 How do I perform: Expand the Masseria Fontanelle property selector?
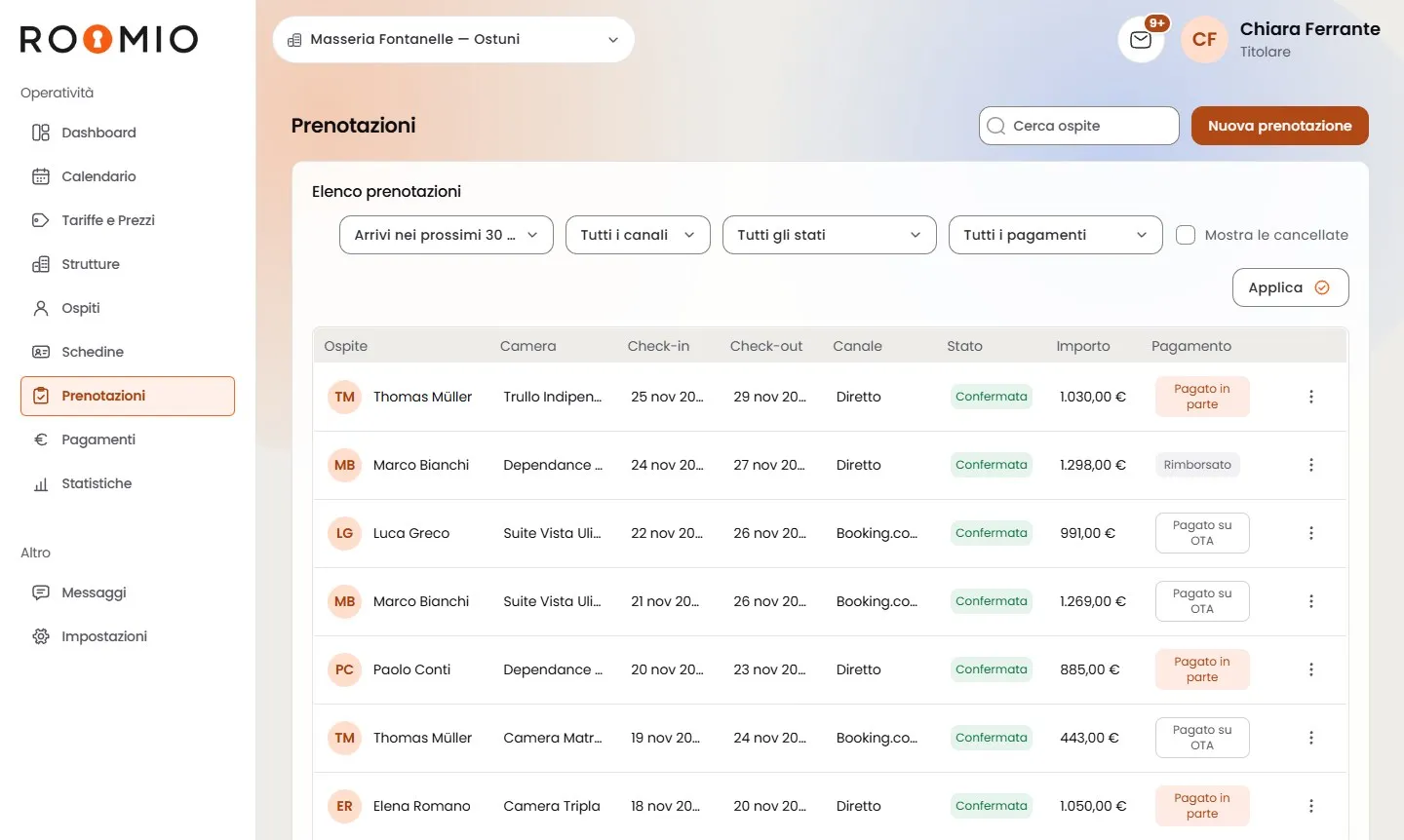453,40
